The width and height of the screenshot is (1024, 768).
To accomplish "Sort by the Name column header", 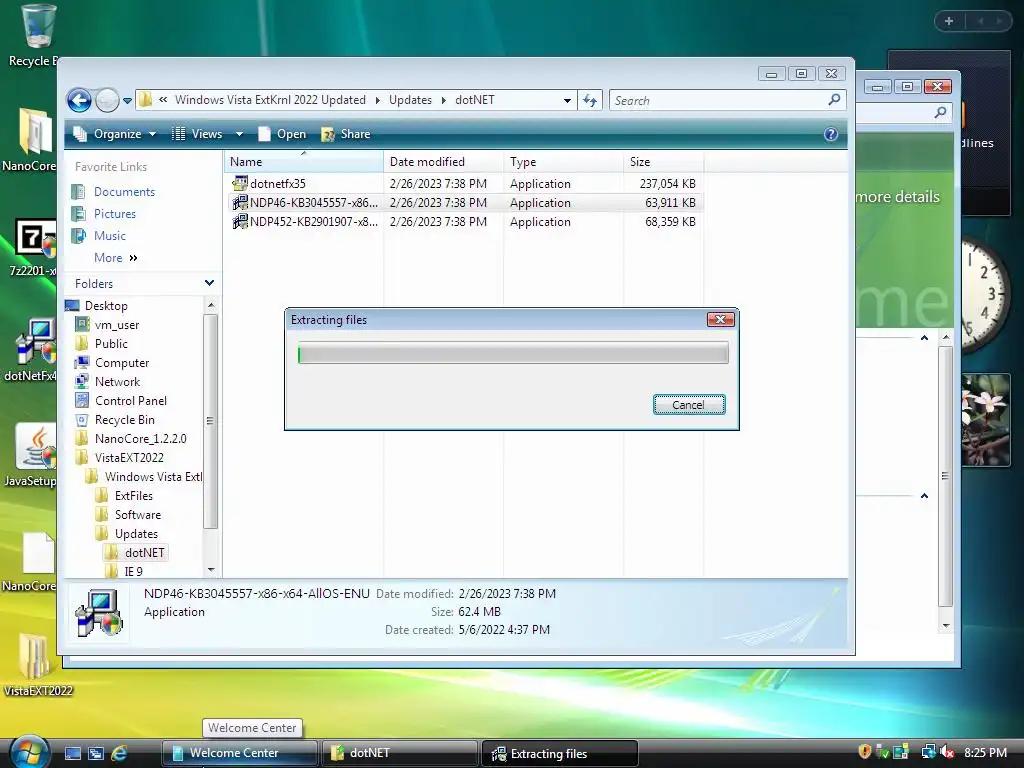I will (x=304, y=161).
